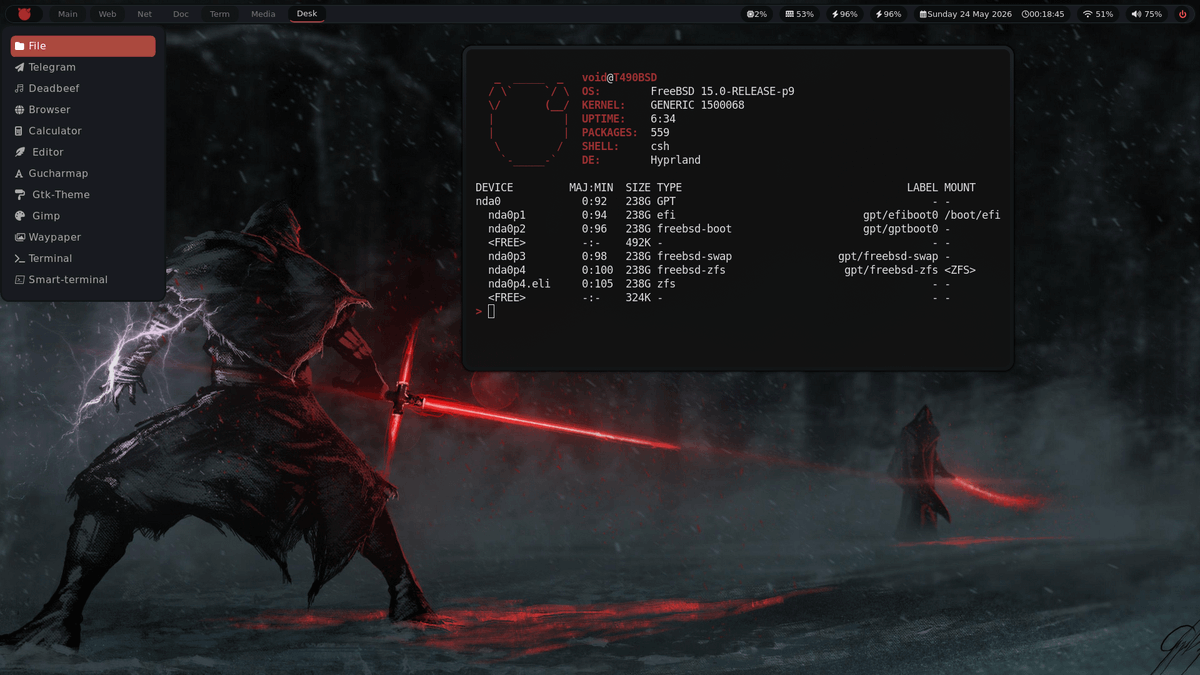
Task: Click the paper plane icon beside Telegram
Action: [19, 67]
